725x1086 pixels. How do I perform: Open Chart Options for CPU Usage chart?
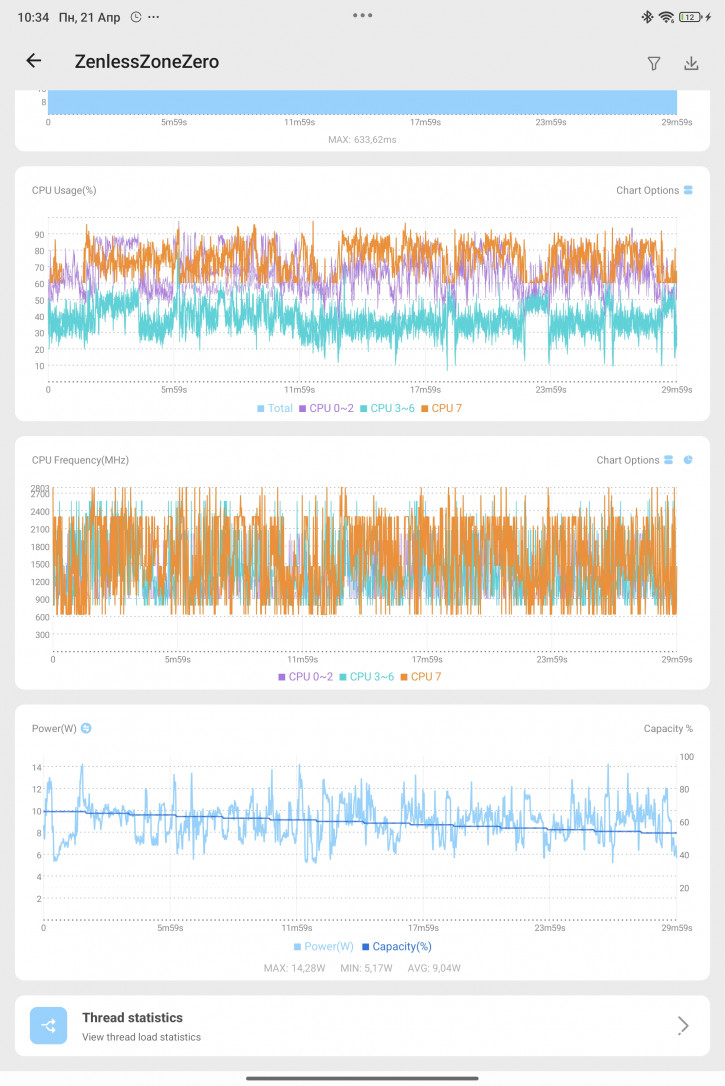(654, 190)
